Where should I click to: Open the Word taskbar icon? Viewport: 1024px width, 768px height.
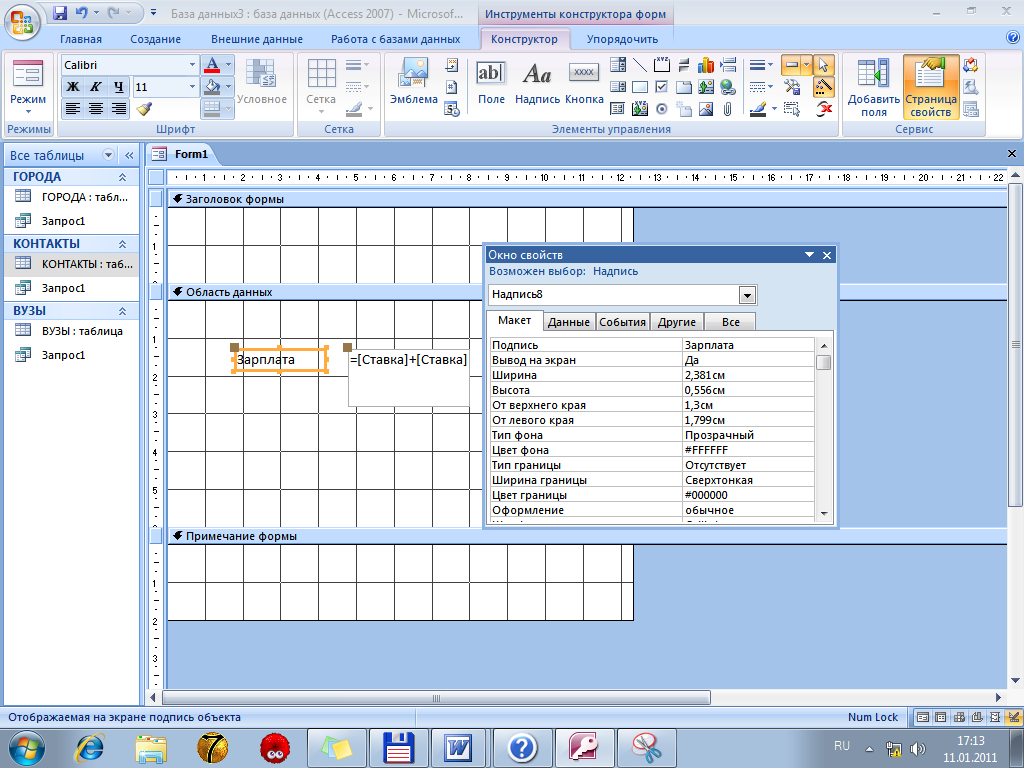pyautogui.click(x=457, y=747)
